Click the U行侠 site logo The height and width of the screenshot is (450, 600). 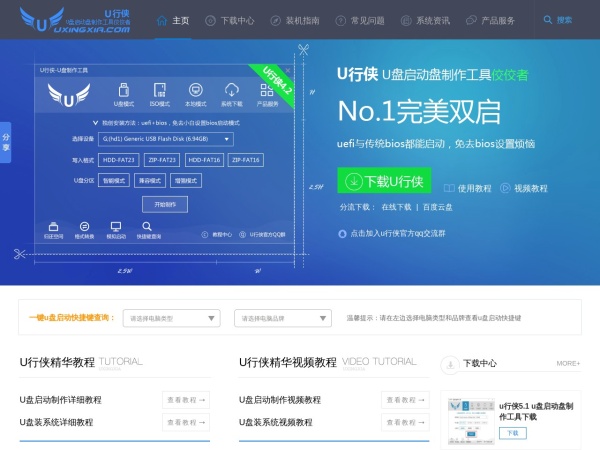tap(75, 20)
